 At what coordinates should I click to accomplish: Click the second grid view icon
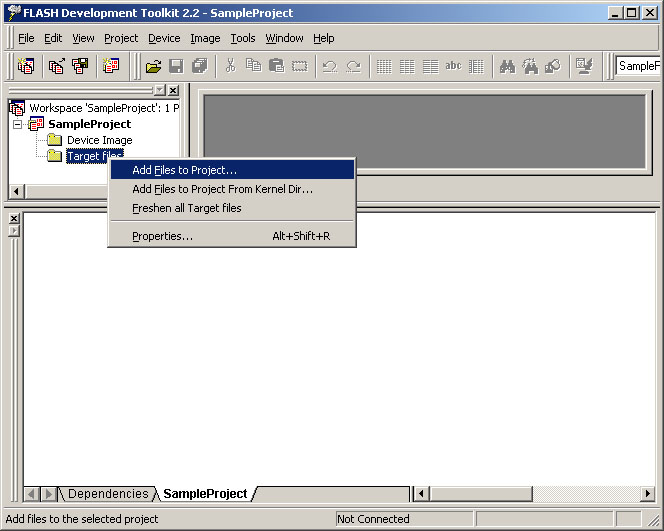[x=407, y=66]
